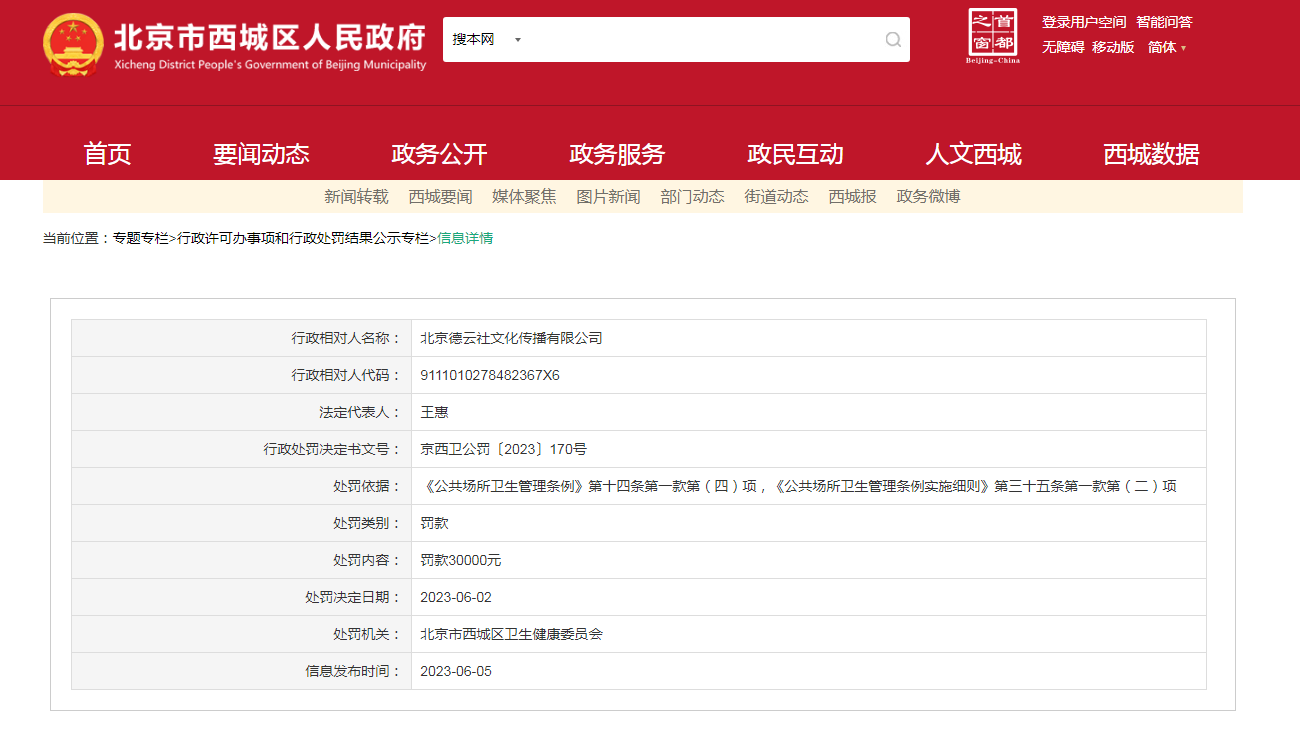Viewport: 1300px width, 739px height.
Task: Open the 搜本网 search scope dropdown
Action: tap(487, 40)
